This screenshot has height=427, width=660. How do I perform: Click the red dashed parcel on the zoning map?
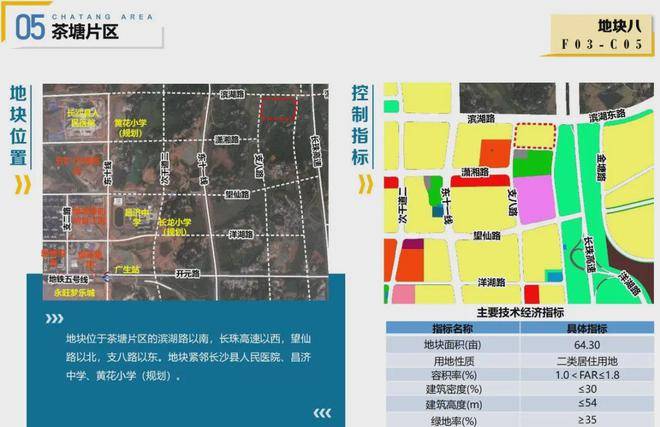[x=536, y=136]
